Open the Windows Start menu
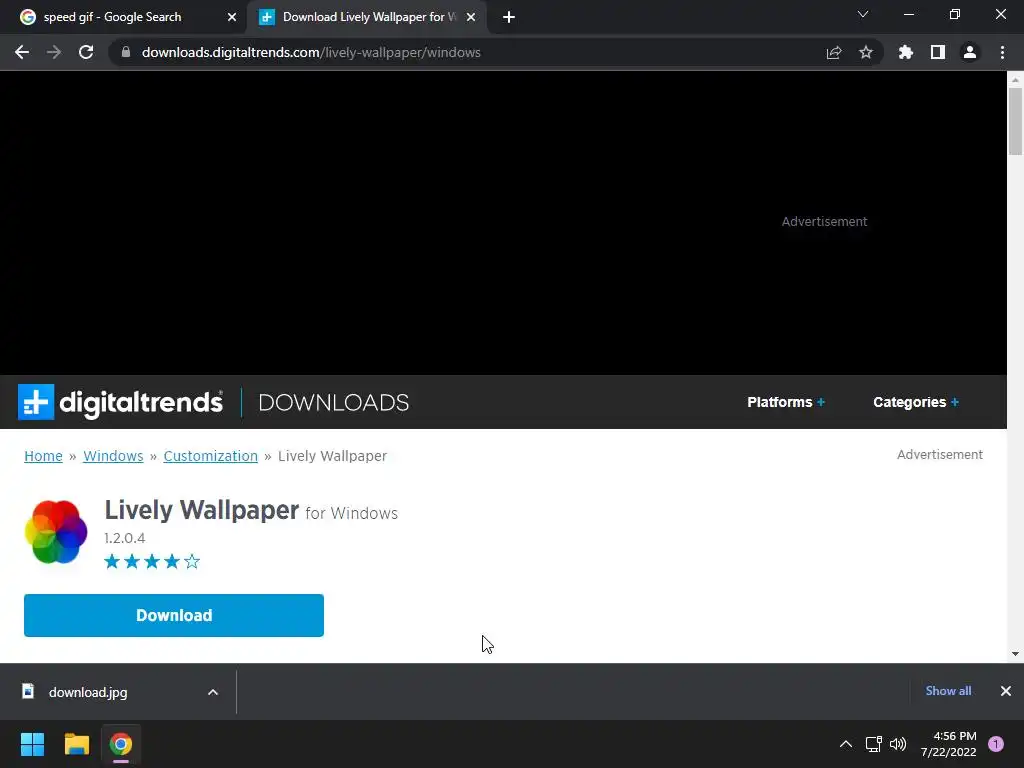 pos(32,744)
